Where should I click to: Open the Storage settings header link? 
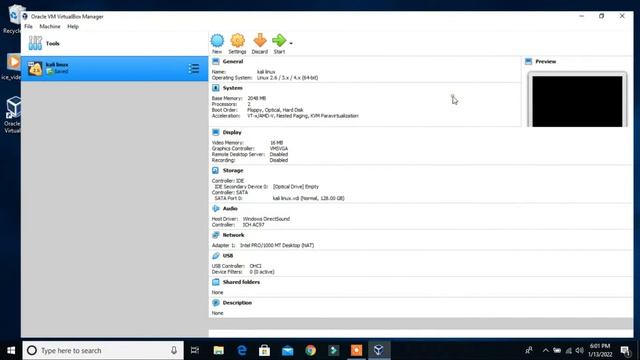click(x=233, y=170)
